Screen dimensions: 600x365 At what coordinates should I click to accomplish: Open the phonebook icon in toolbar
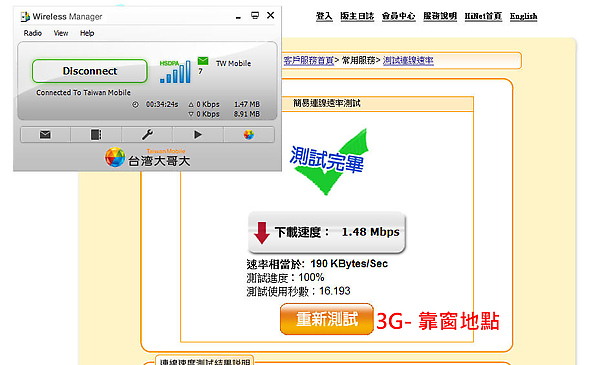pos(96,135)
